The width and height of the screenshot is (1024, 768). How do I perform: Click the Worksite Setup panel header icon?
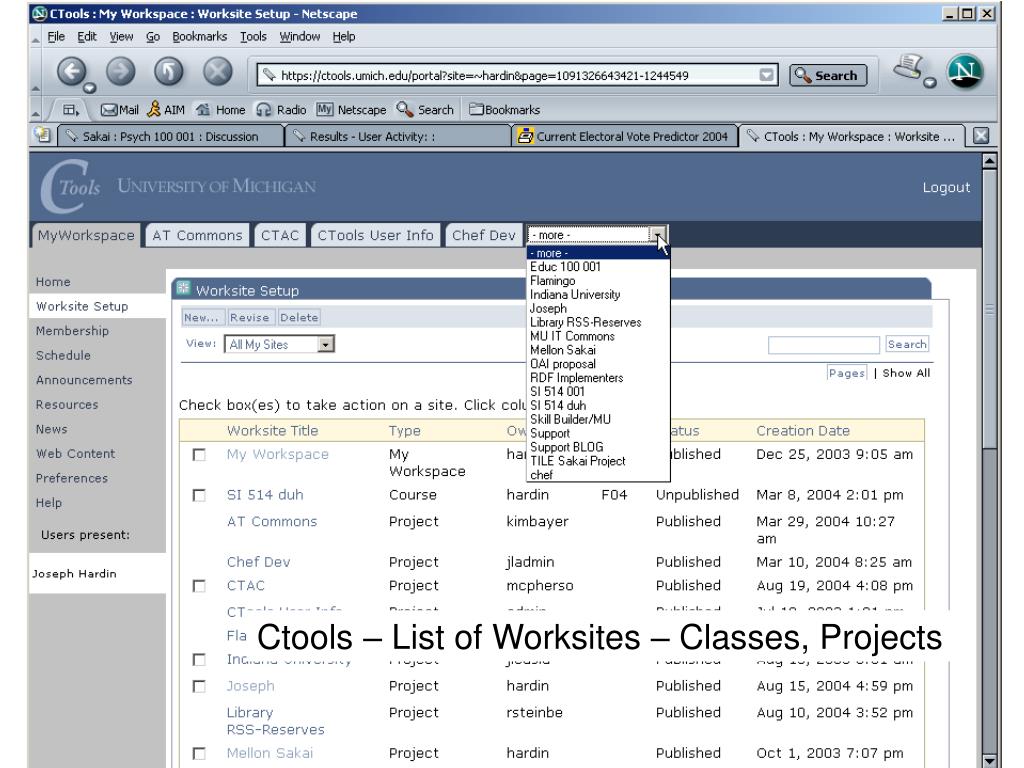point(184,288)
